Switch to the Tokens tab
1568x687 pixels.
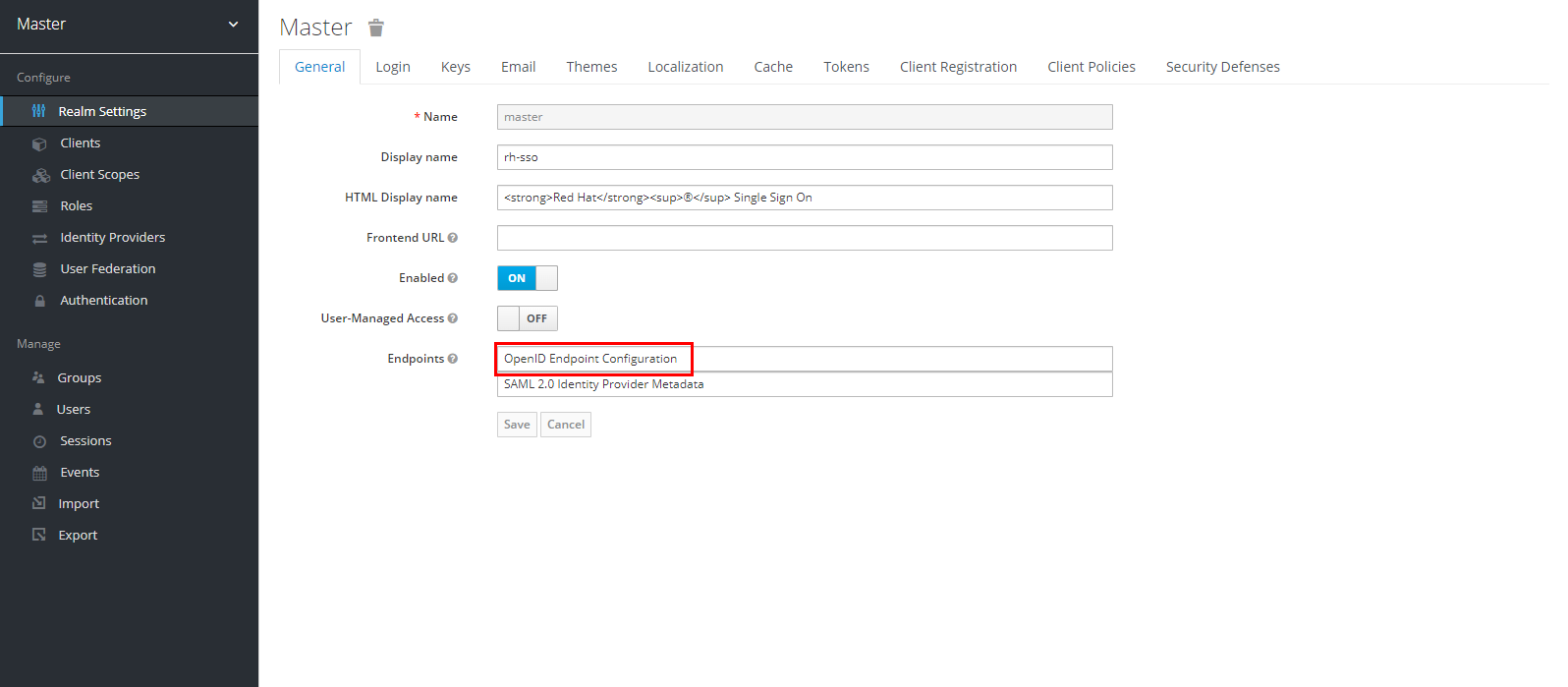pos(846,67)
